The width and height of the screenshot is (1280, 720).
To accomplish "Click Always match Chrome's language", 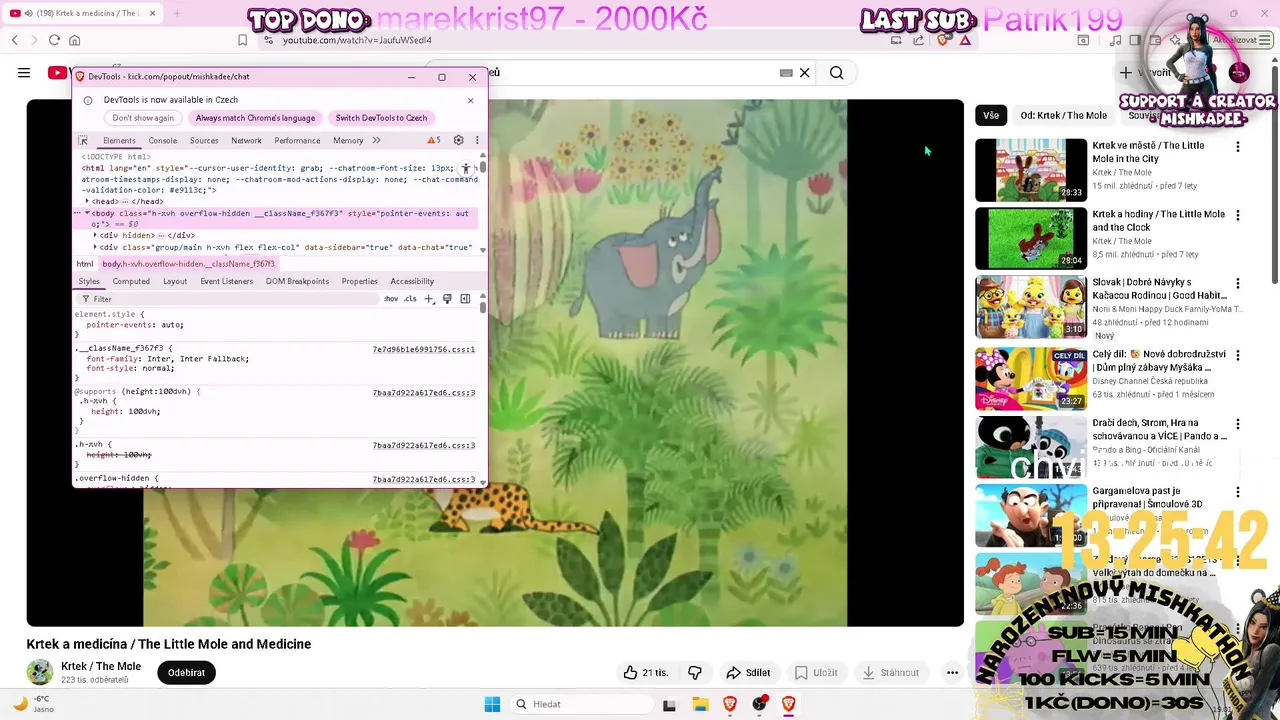I will [255, 118].
